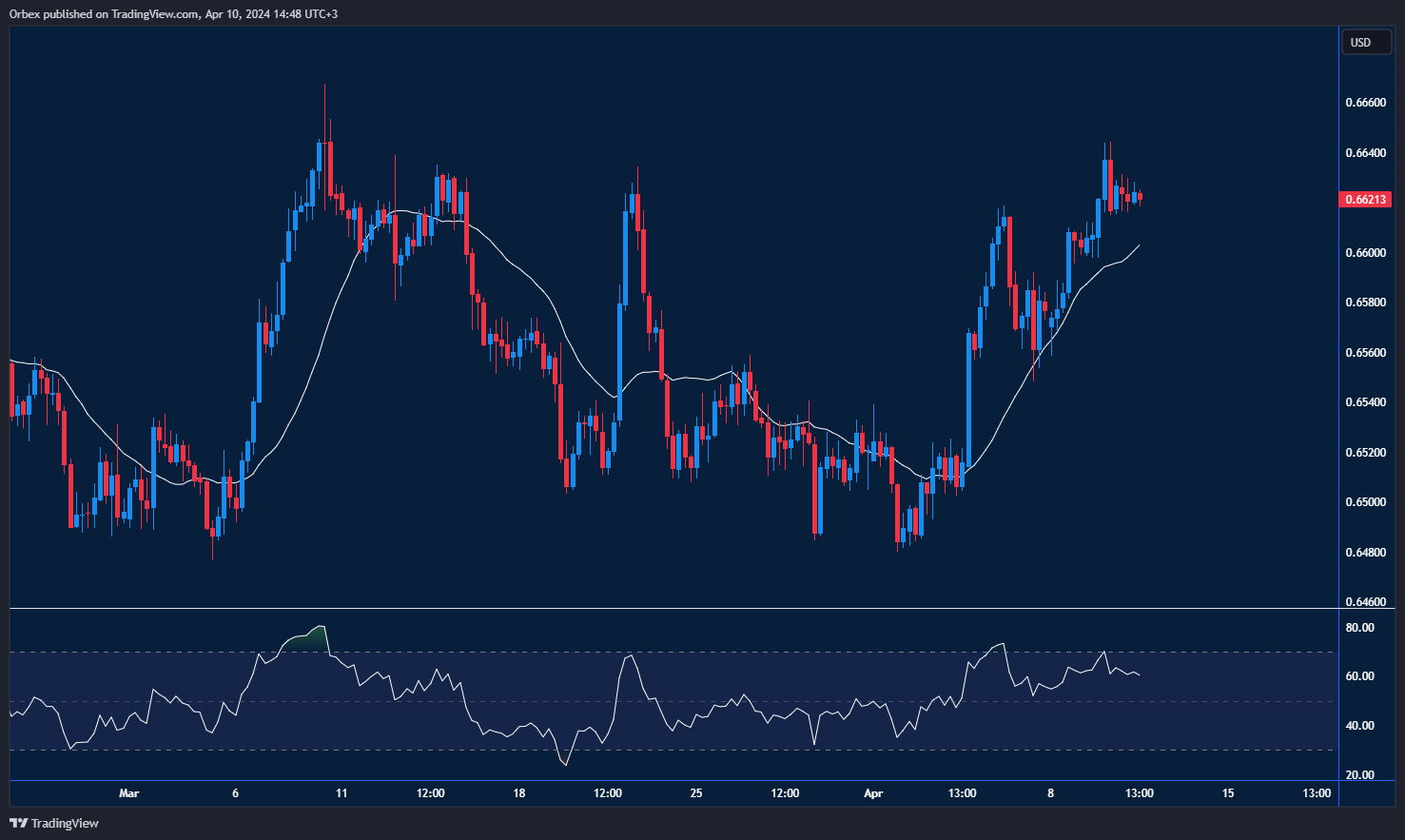Click date 11 on the time axis
Image resolution: width=1405 pixels, height=840 pixels.
coord(341,793)
